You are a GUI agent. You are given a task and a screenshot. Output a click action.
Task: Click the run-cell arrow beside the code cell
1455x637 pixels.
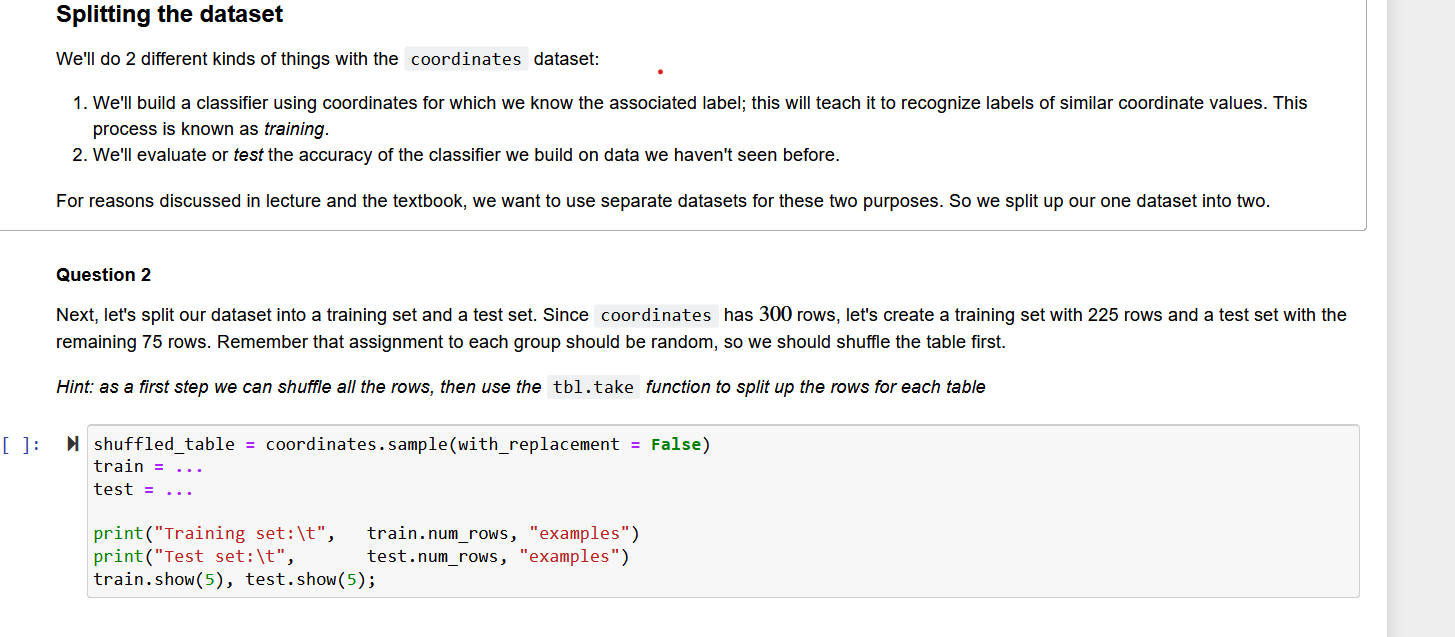coord(73,443)
